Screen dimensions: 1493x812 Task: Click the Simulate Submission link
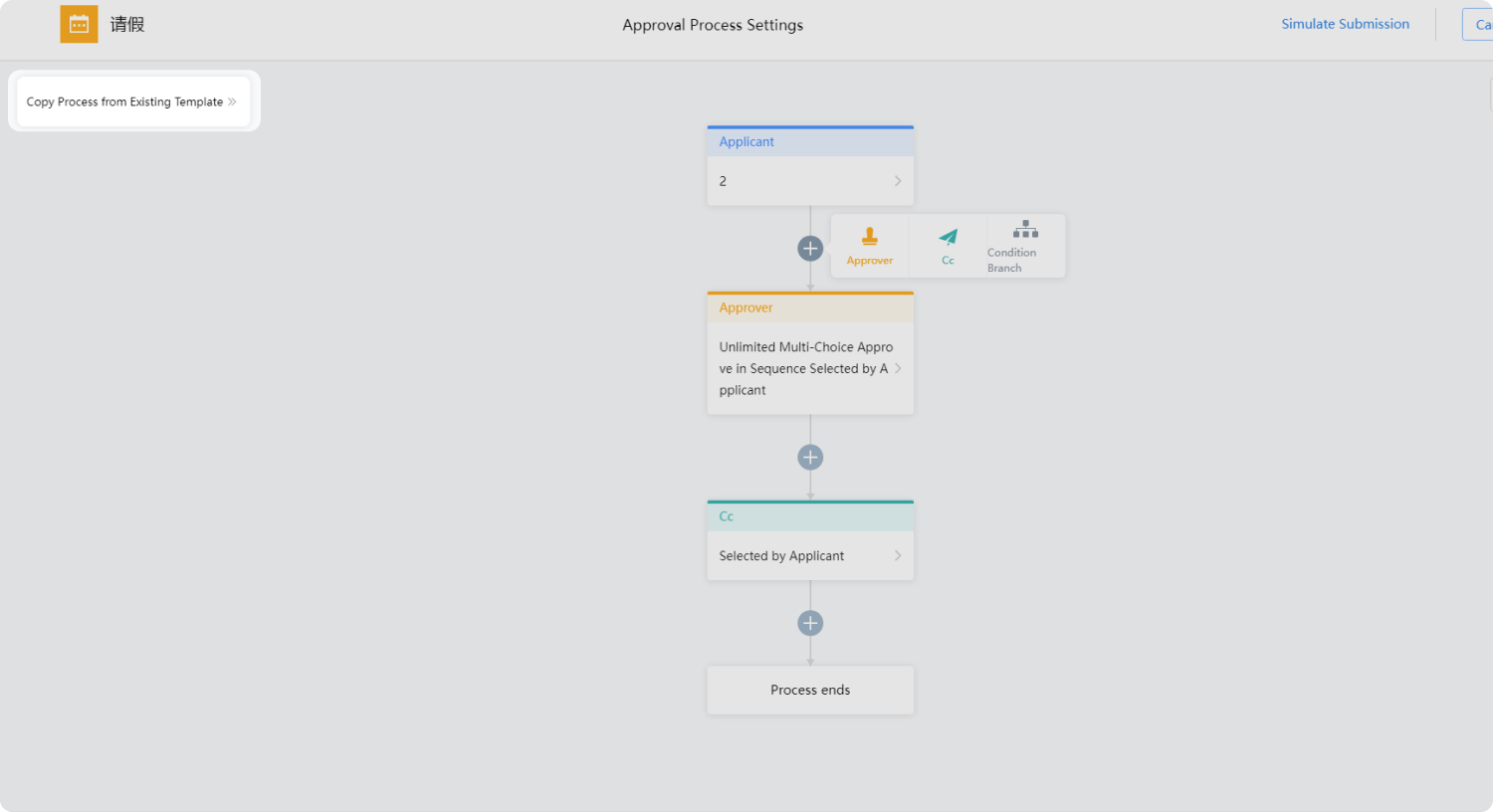[1345, 24]
